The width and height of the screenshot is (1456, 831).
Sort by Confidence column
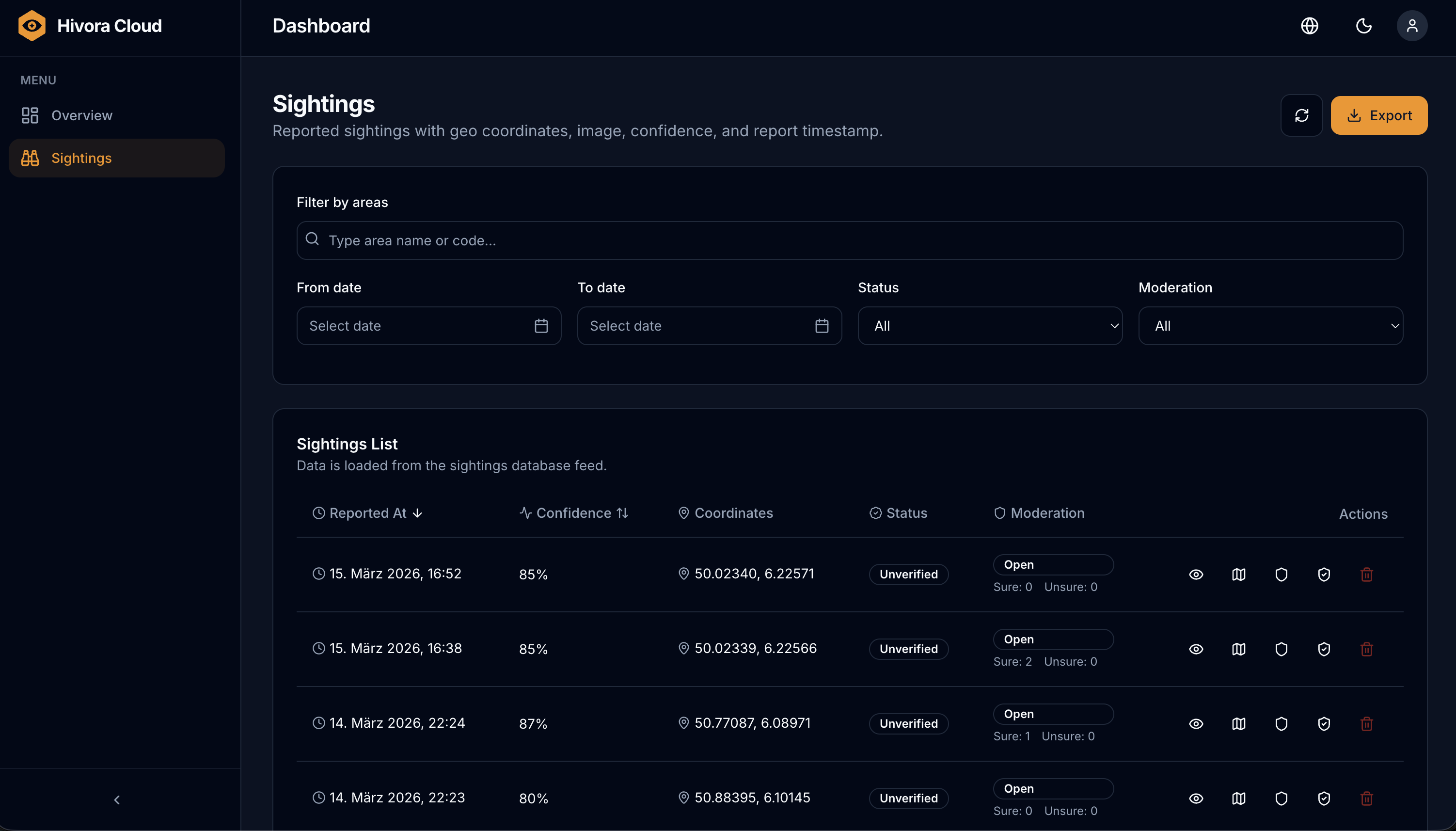[x=574, y=513]
